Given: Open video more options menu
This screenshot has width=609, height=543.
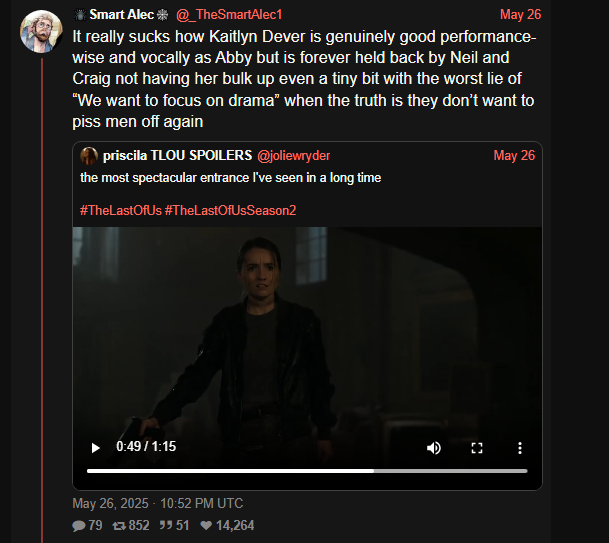Looking at the screenshot, I should tap(520, 448).
